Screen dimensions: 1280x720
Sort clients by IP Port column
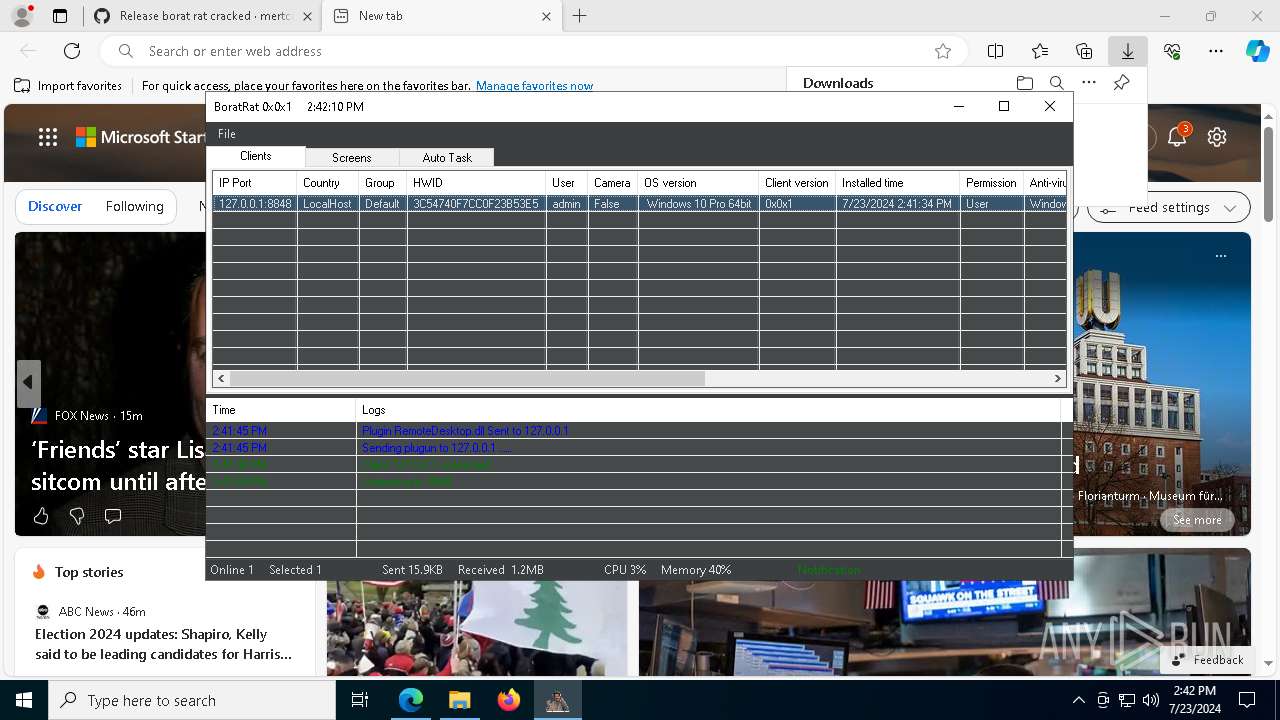click(254, 183)
